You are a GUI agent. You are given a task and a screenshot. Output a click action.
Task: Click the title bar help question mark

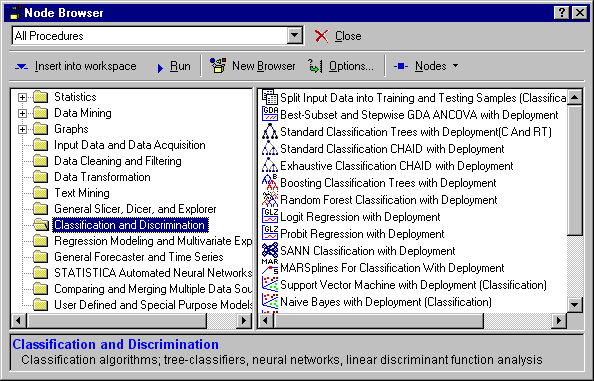(x=561, y=13)
